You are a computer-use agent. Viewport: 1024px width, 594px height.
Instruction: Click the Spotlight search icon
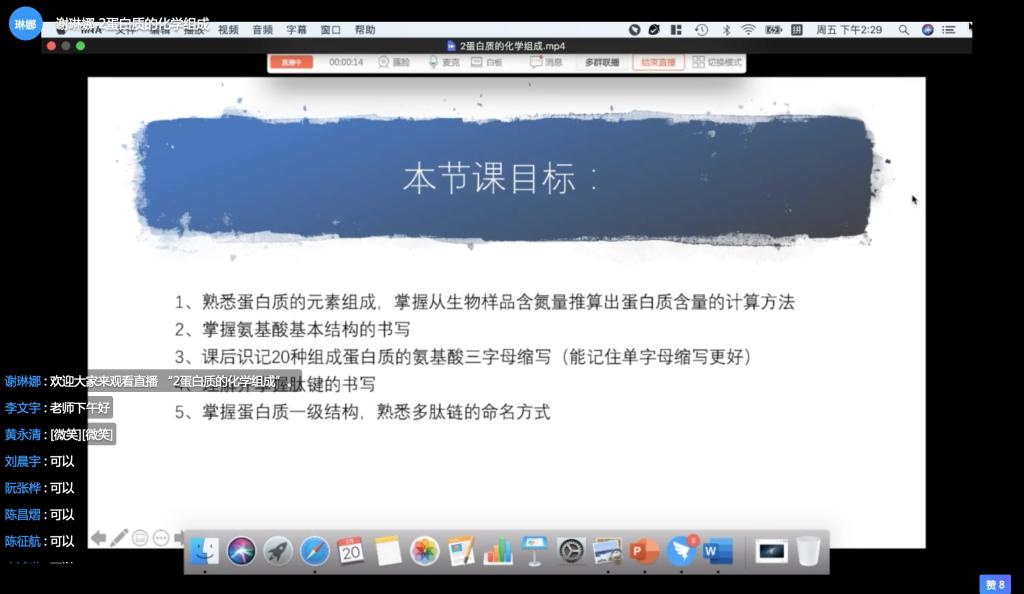903,30
